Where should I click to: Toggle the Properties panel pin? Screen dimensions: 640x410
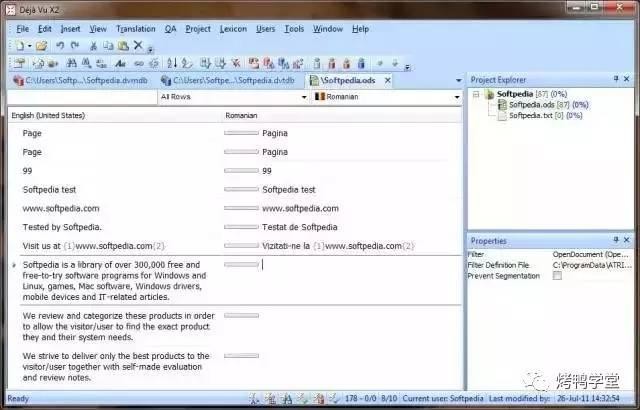[615, 241]
